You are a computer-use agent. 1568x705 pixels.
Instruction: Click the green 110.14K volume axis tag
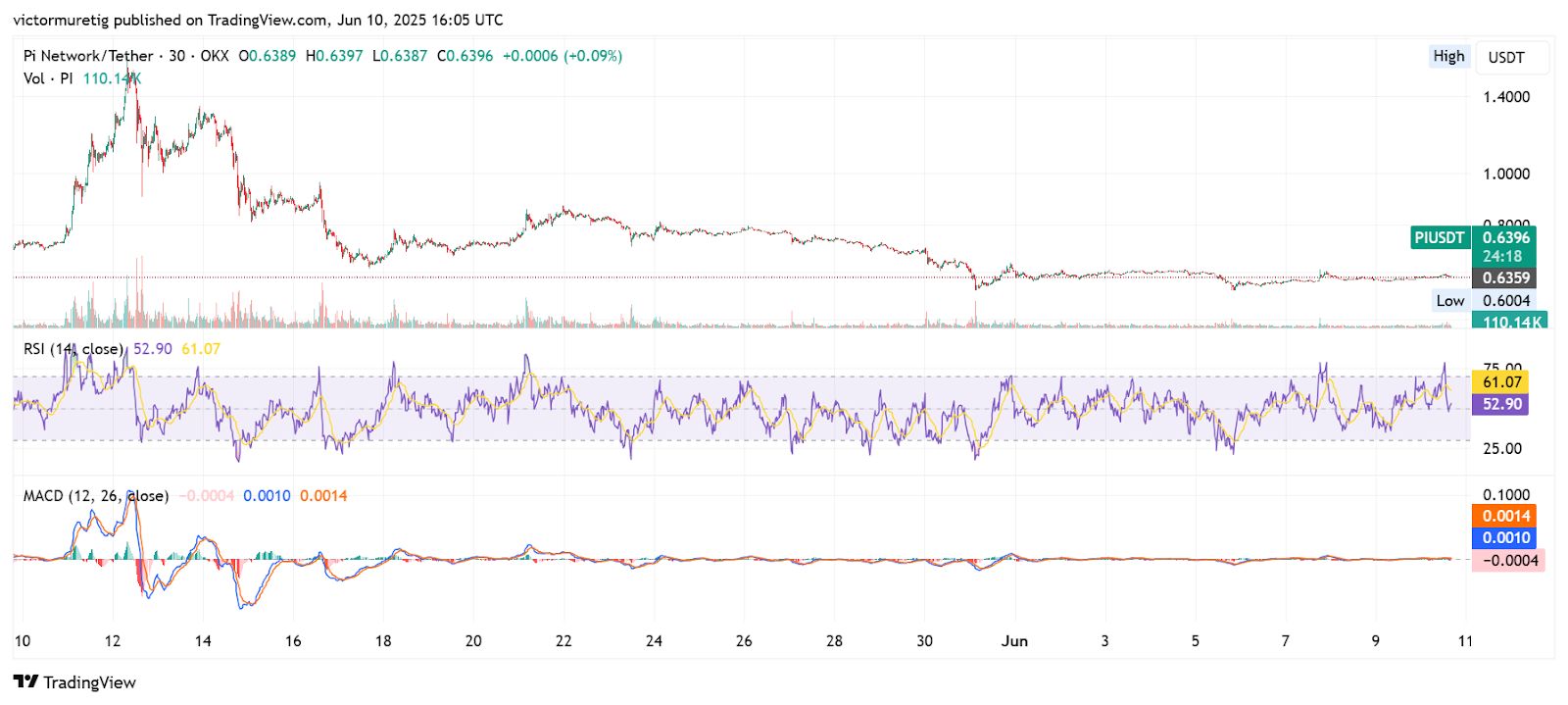1510,322
